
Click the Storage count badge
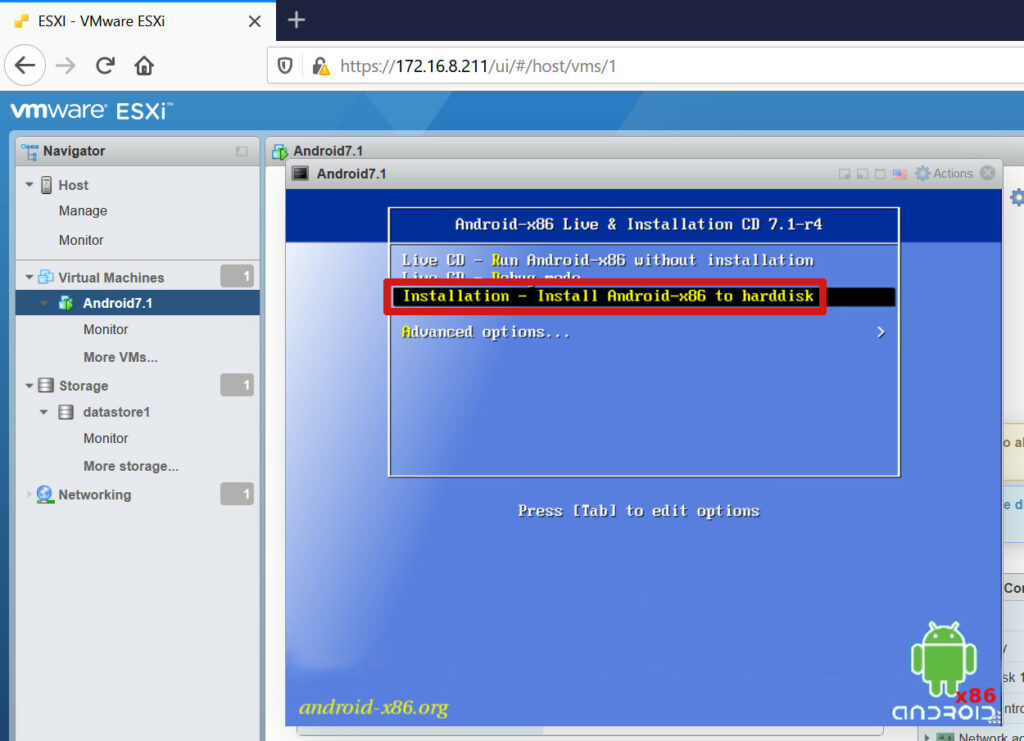pyautogui.click(x=237, y=385)
